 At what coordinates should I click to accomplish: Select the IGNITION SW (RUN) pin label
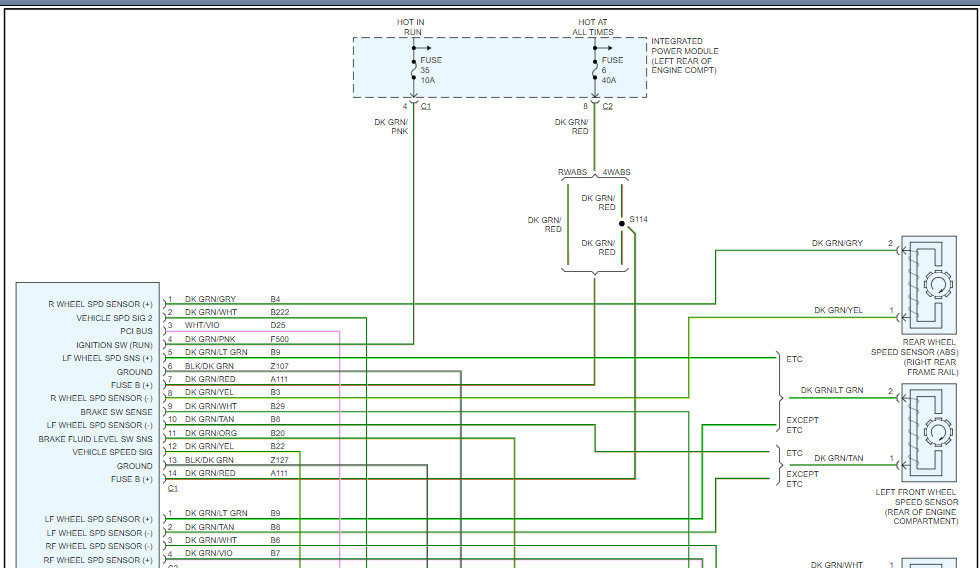[117, 345]
